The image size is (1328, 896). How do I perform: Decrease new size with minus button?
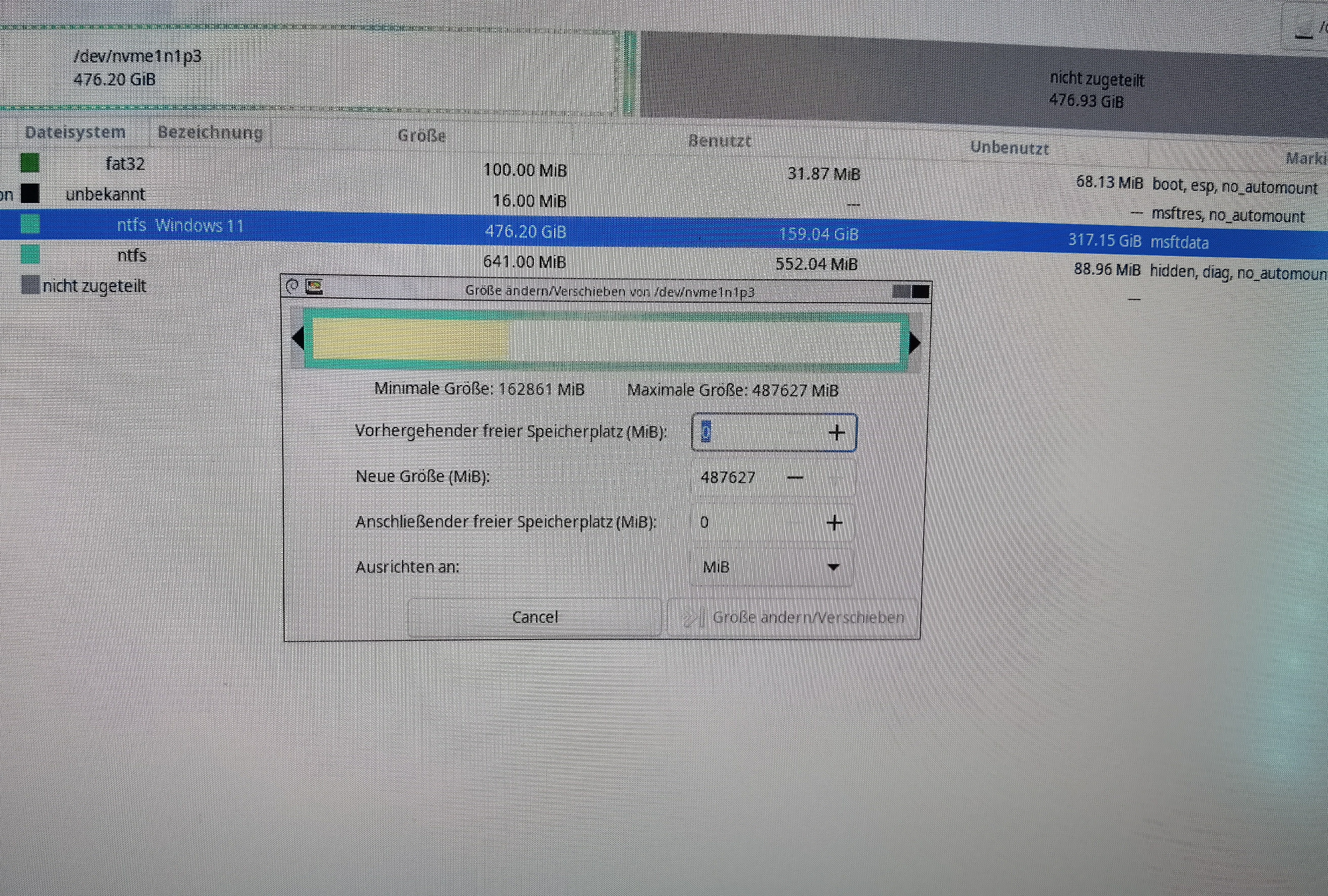pos(795,477)
